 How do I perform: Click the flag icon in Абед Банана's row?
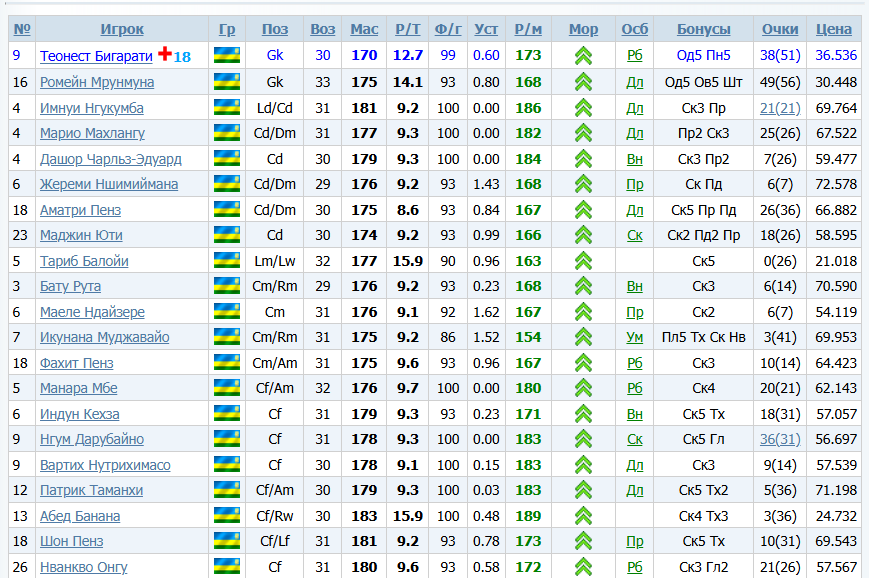point(227,516)
